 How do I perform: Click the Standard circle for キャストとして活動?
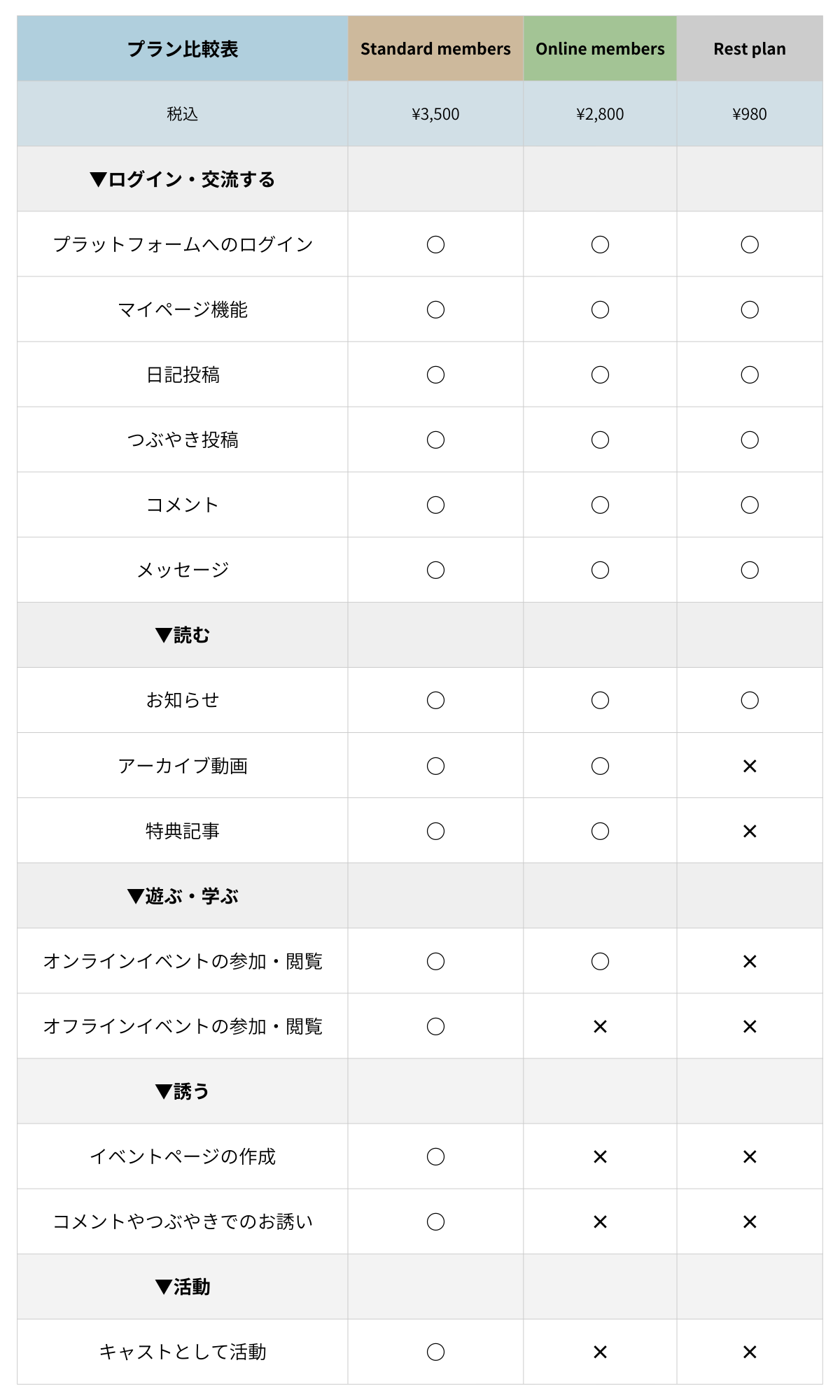click(435, 1352)
